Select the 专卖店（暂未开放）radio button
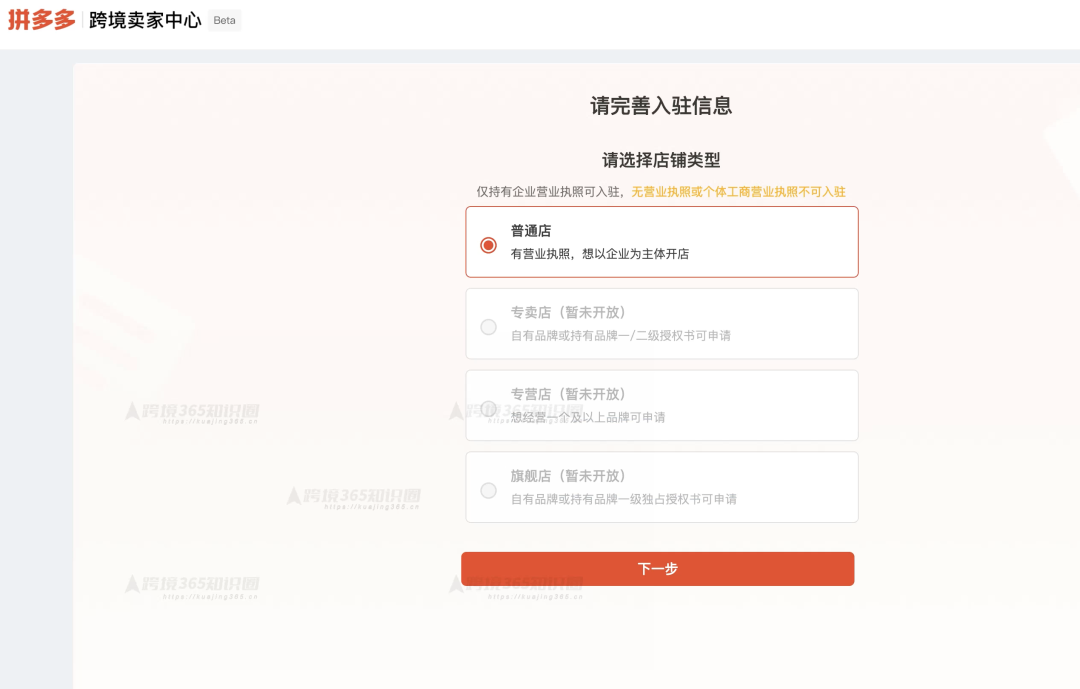Image resolution: width=1080 pixels, height=689 pixels. click(489, 327)
